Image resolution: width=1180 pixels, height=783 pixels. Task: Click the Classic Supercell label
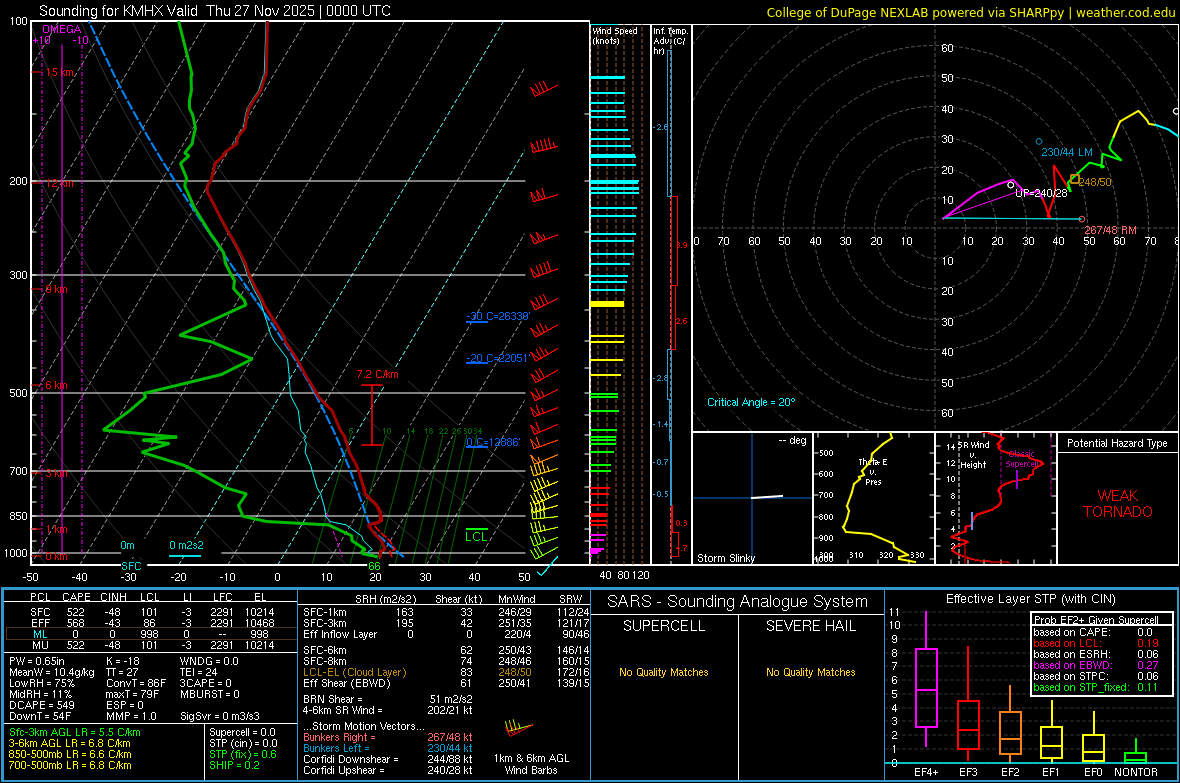coord(1022,459)
